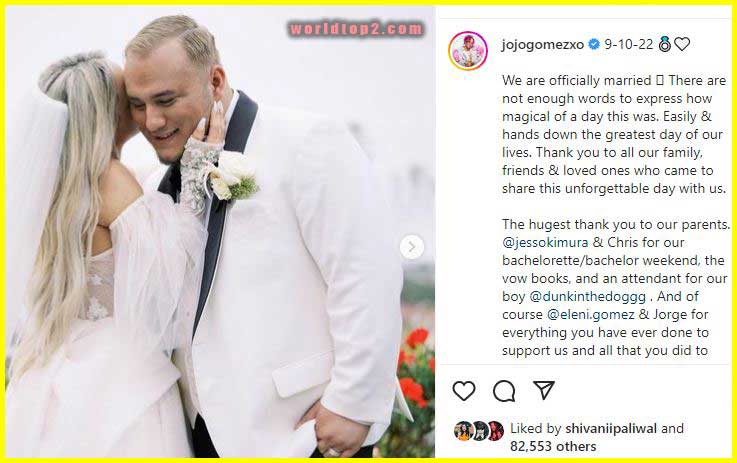Click the 9-10-22 date text
The image size is (737, 463).
628,44
